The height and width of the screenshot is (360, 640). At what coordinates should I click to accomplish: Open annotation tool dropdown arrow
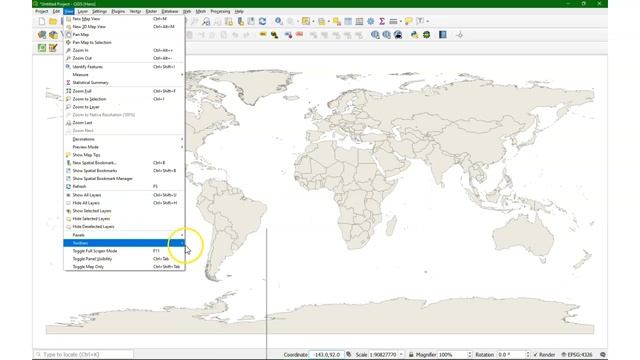(427, 21)
